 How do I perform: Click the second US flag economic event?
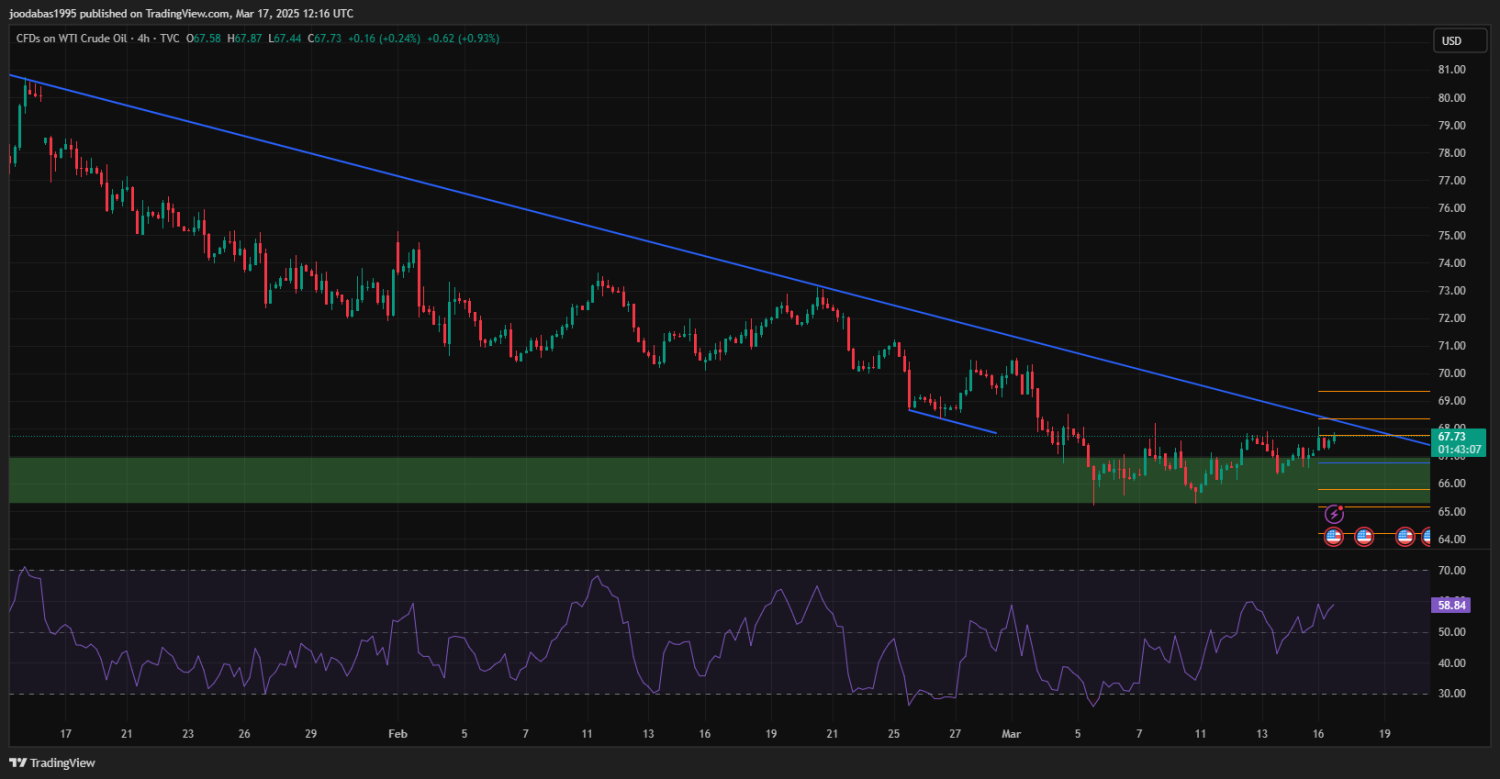pos(1363,537)
